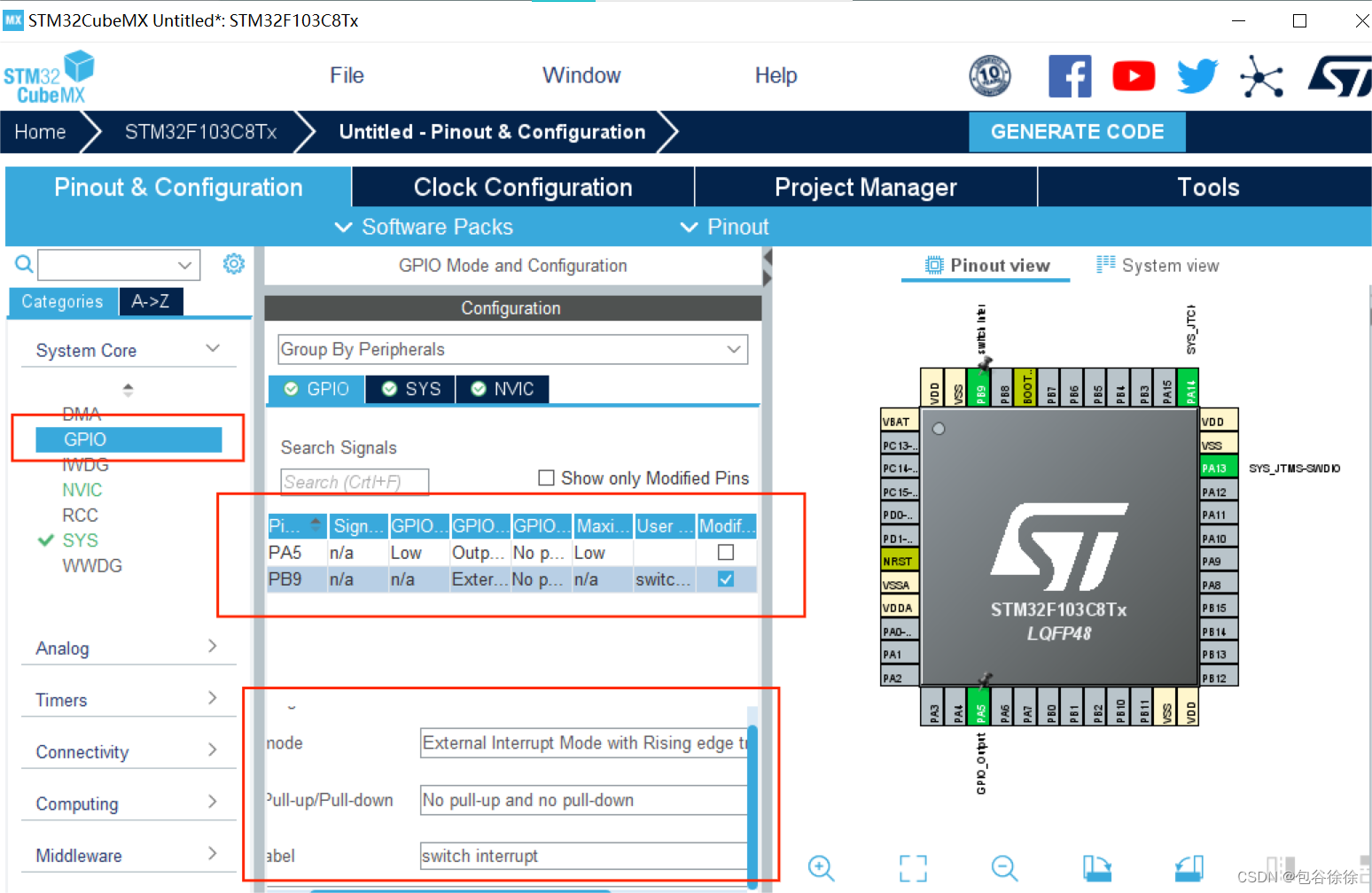Rotate the chip counter-clockwise

(1189, 868)
